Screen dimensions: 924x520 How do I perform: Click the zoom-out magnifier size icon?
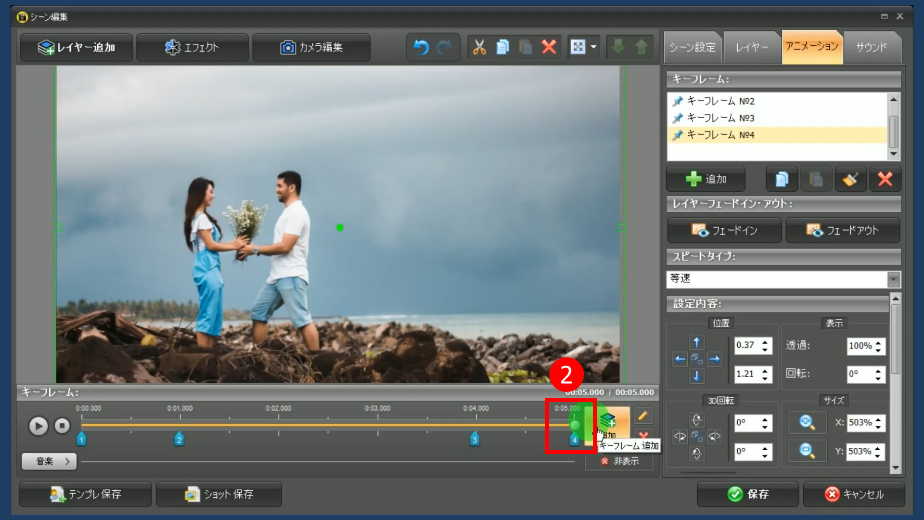tap(807, 451)
